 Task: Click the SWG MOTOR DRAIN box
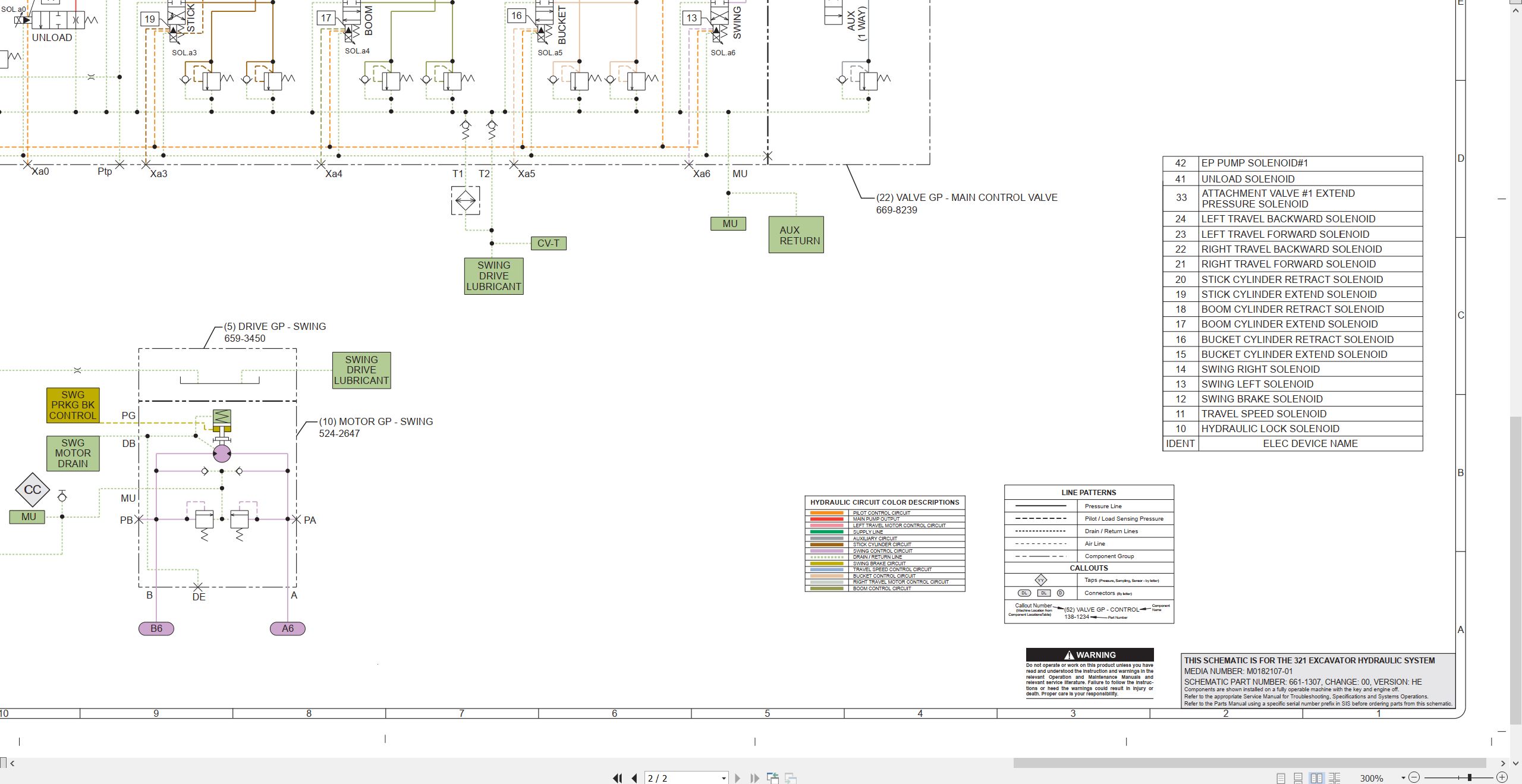pos(73,454)
